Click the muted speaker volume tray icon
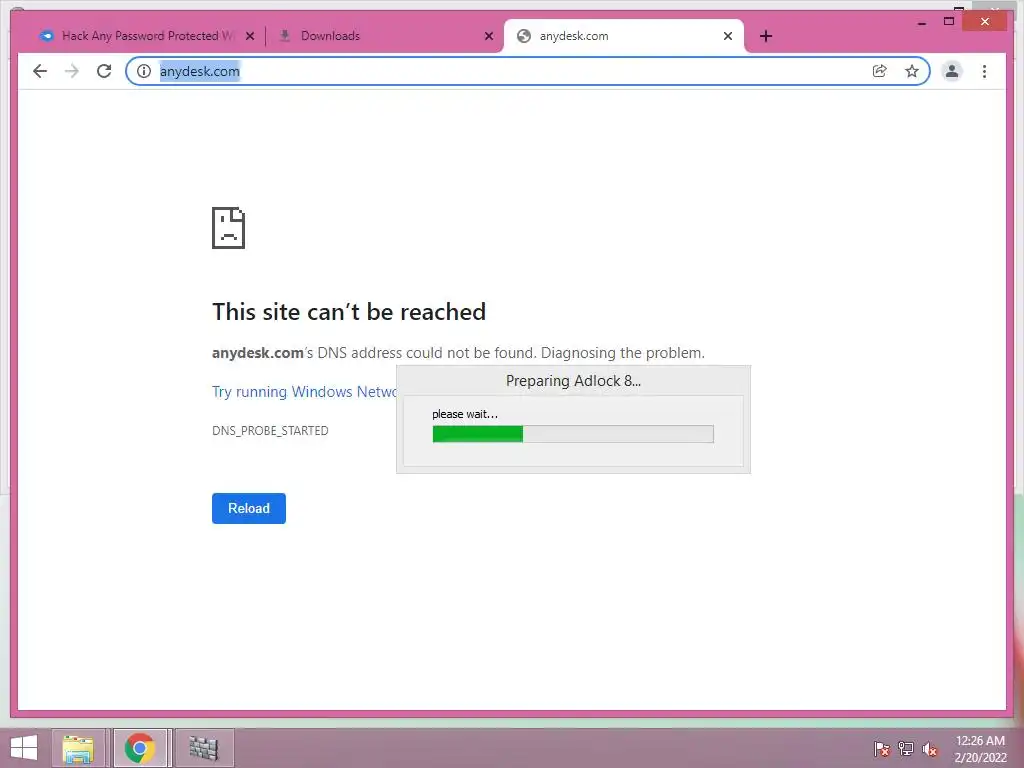 [930, 748]
